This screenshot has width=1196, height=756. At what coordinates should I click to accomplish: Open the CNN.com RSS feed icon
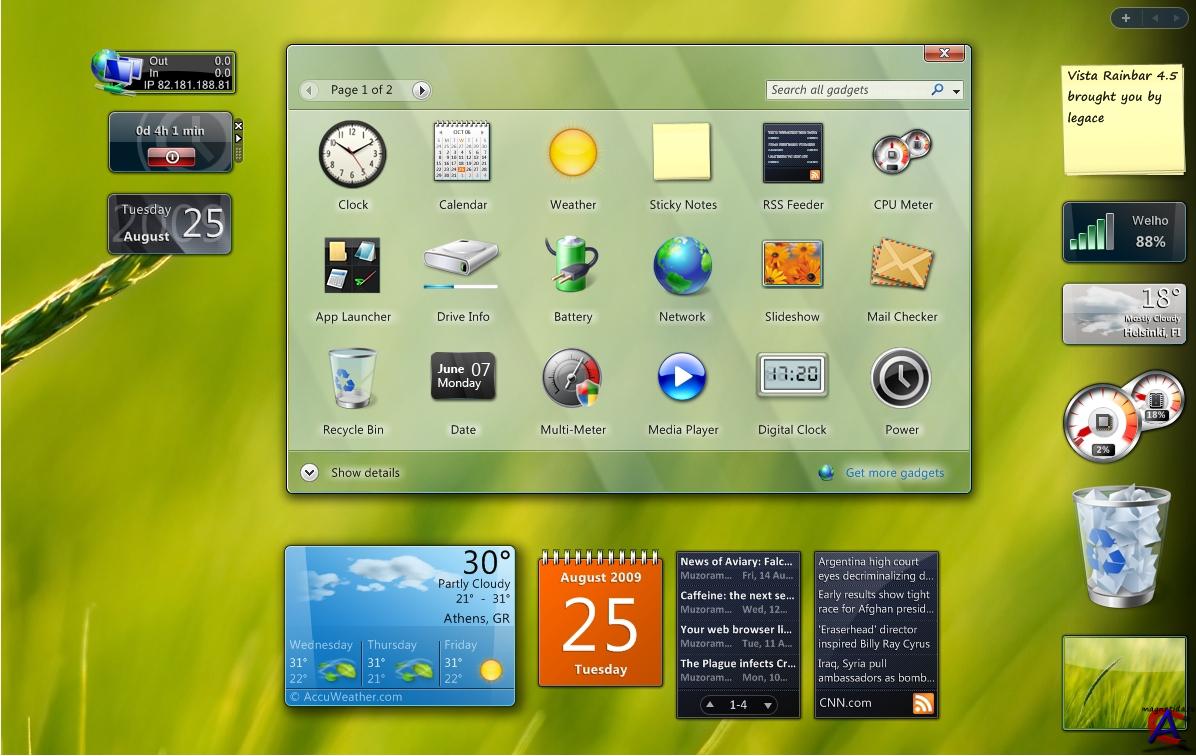923,703
